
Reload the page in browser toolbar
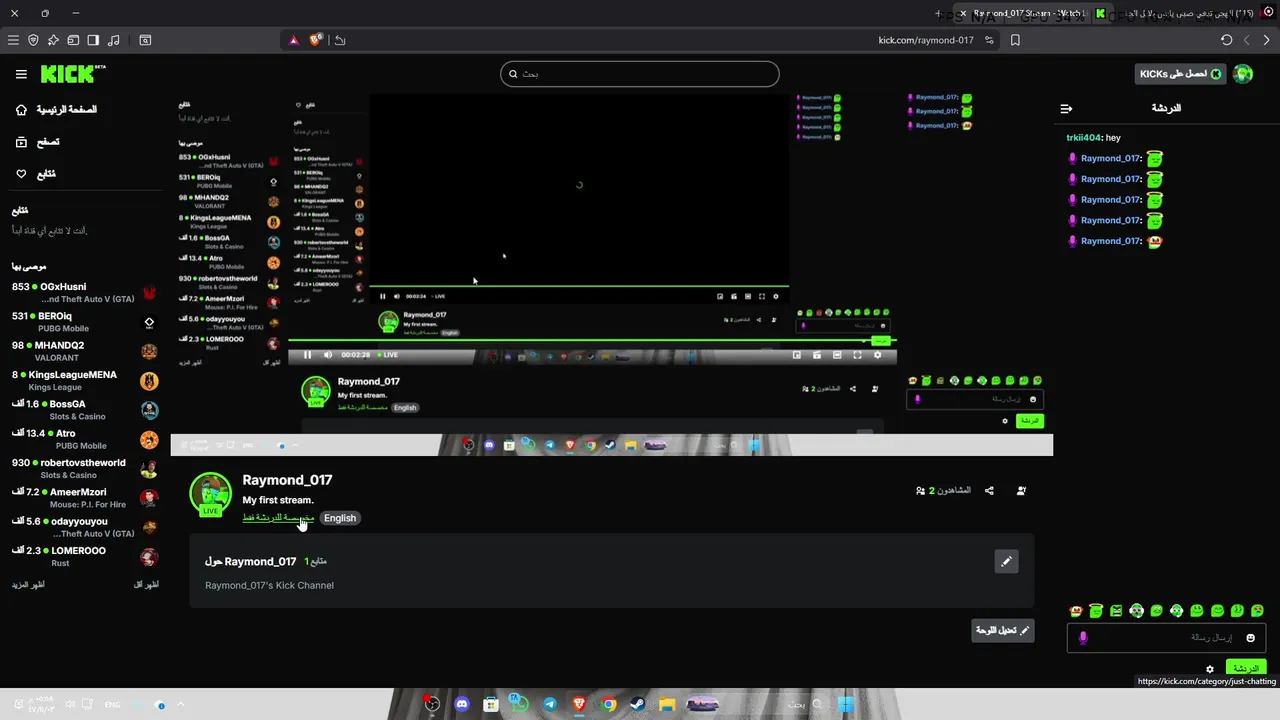tap(1226, 40)
